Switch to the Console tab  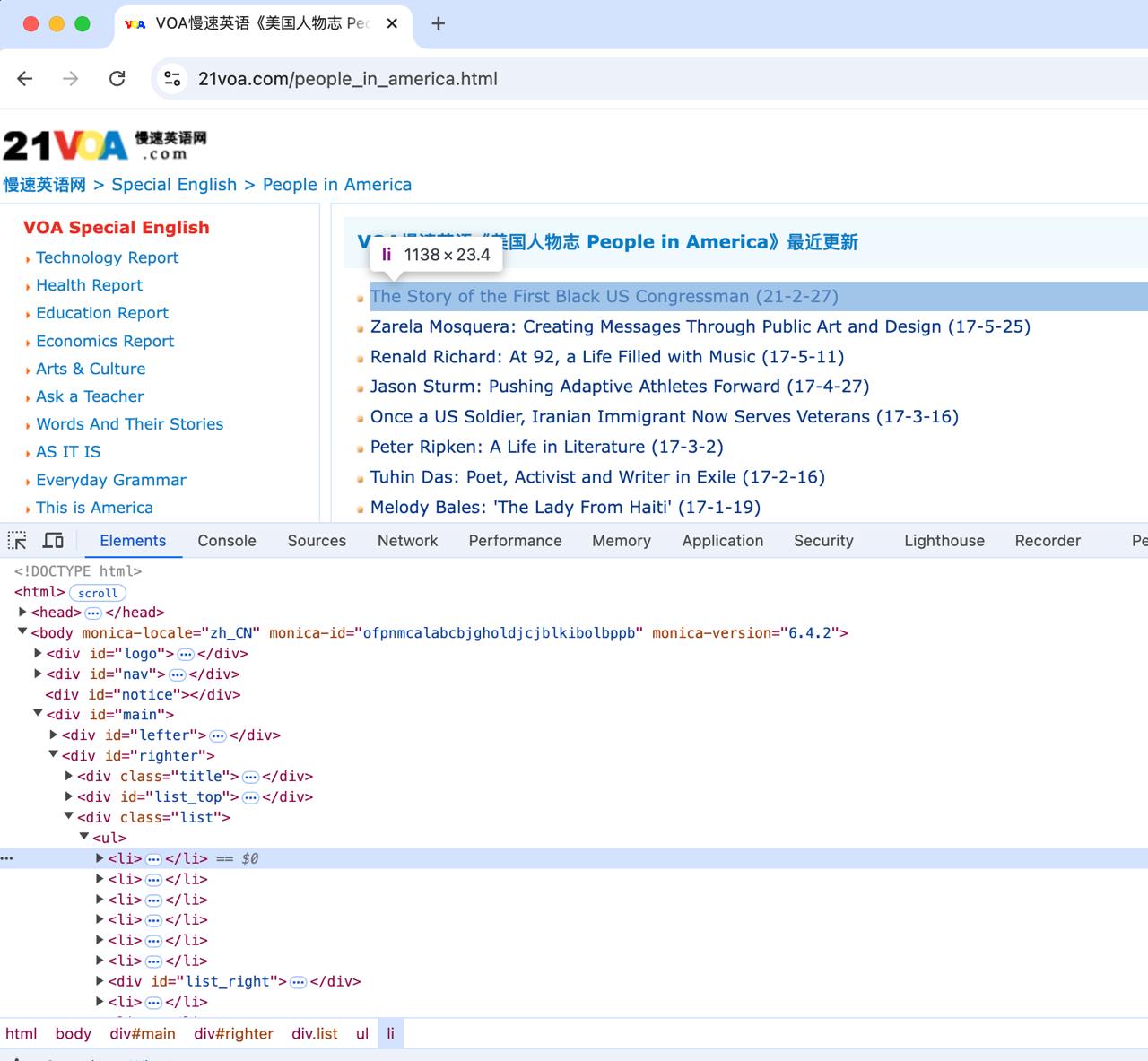[227, 541]
